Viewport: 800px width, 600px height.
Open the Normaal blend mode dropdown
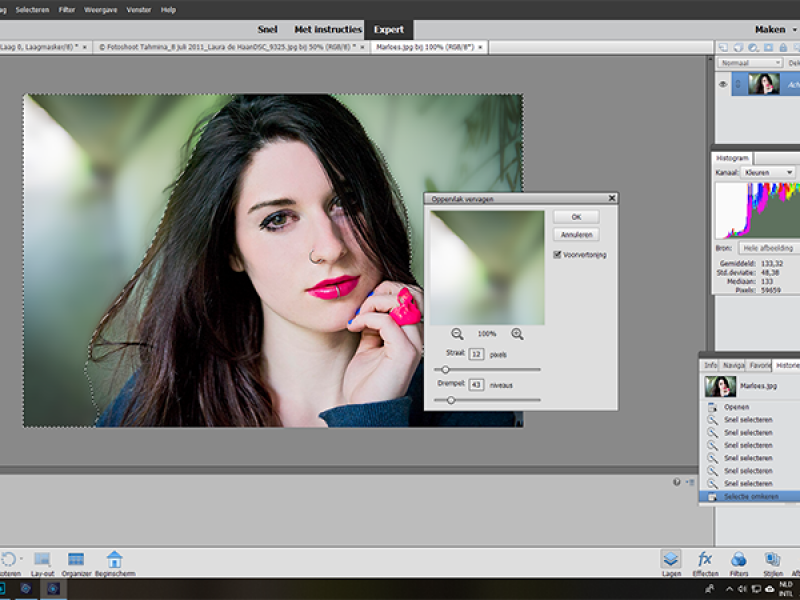[750, 62]
